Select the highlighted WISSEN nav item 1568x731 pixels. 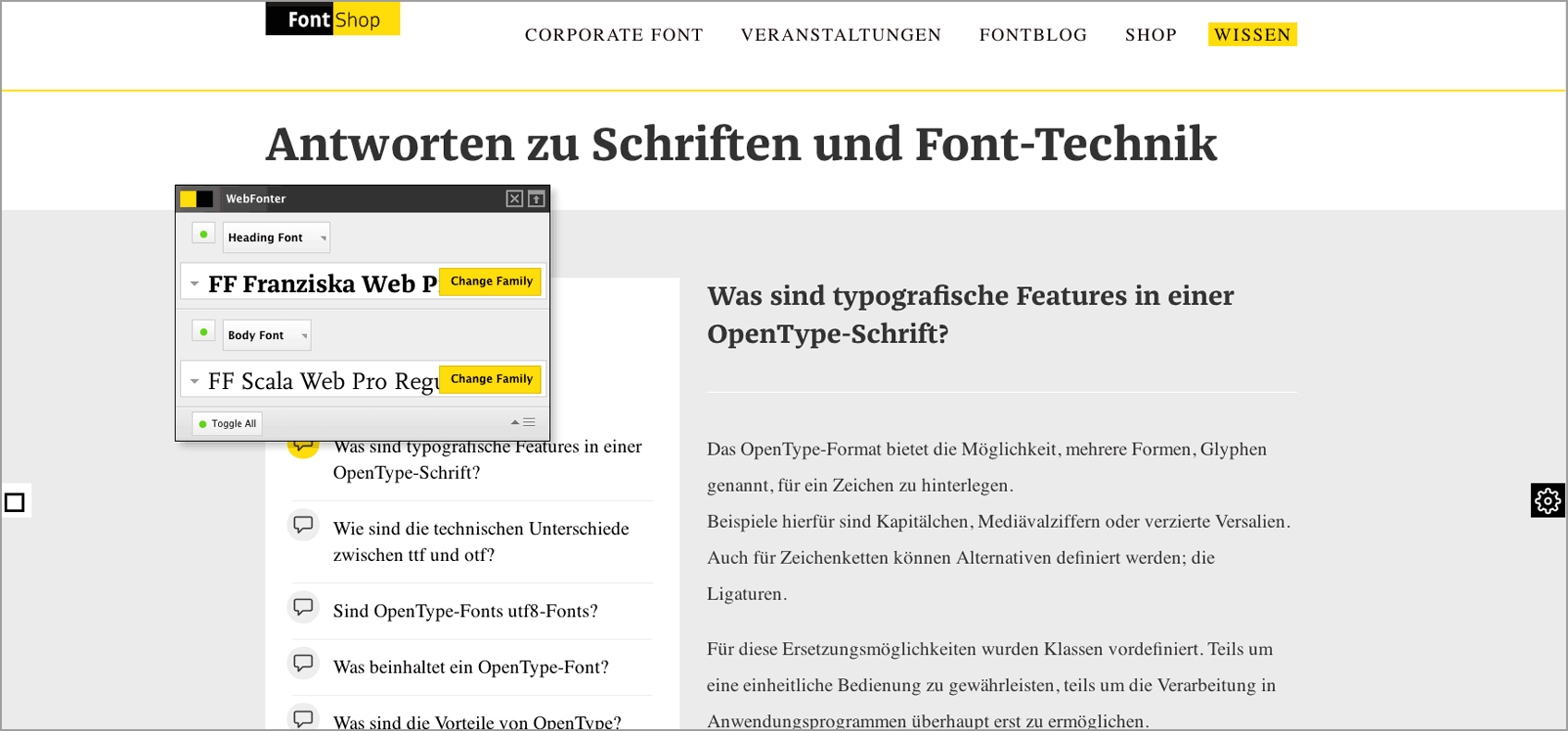(1253, 34)
